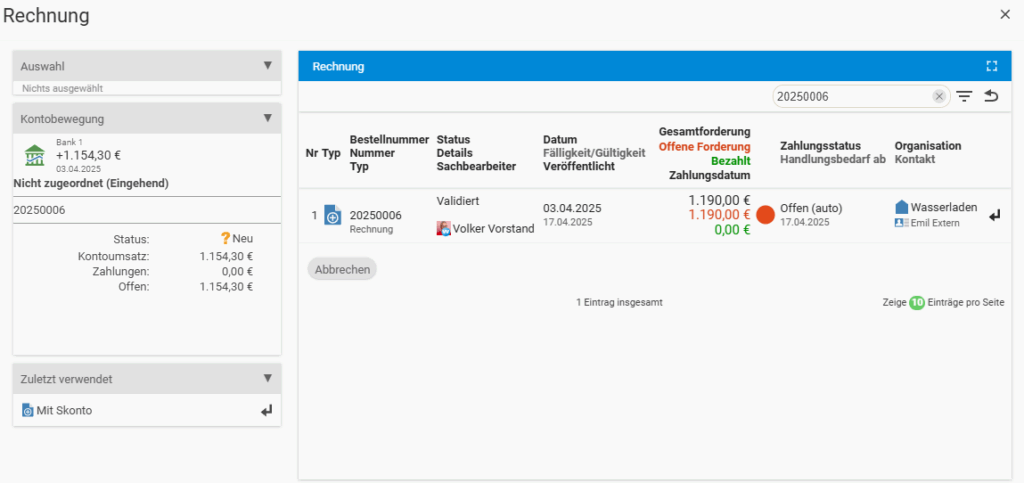Reset the search with the undo arrow

[991, 97]
